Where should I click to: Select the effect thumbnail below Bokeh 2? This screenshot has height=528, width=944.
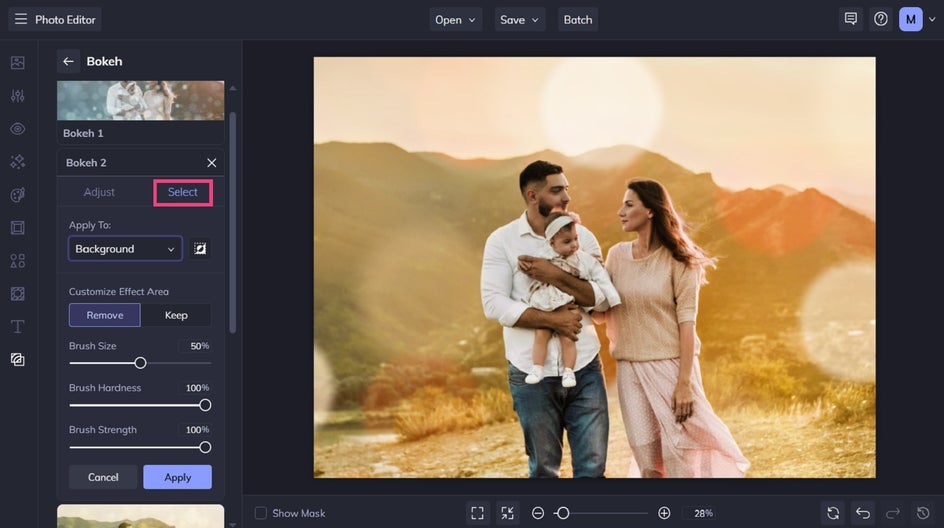(x=140, y=516)
